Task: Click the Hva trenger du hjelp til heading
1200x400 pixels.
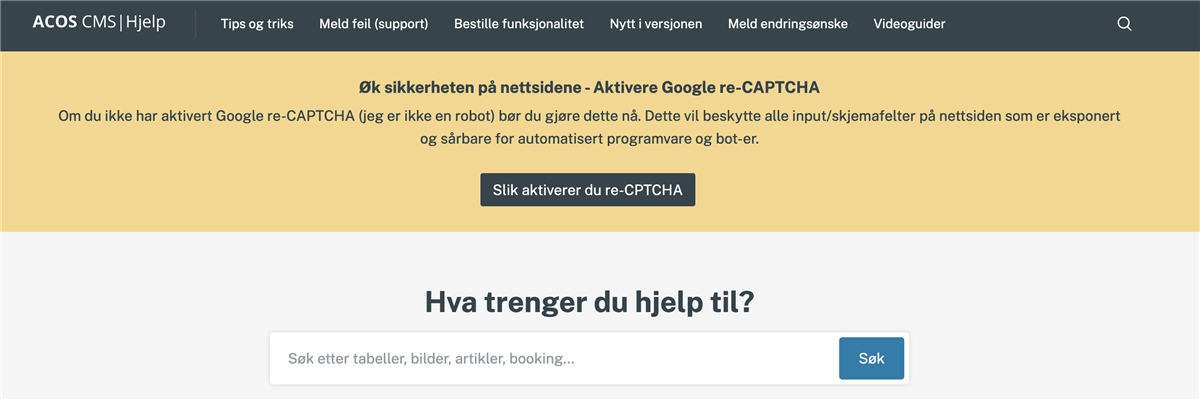Action: coord(589,301)
